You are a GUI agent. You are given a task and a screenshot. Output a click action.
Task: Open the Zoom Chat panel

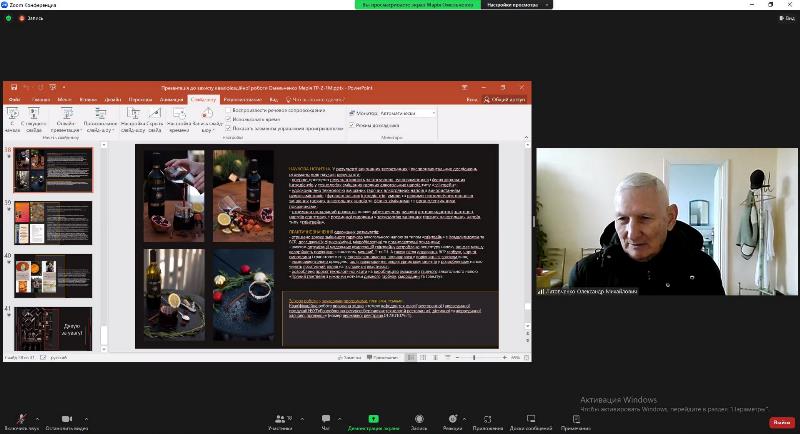tap(323, 418)
